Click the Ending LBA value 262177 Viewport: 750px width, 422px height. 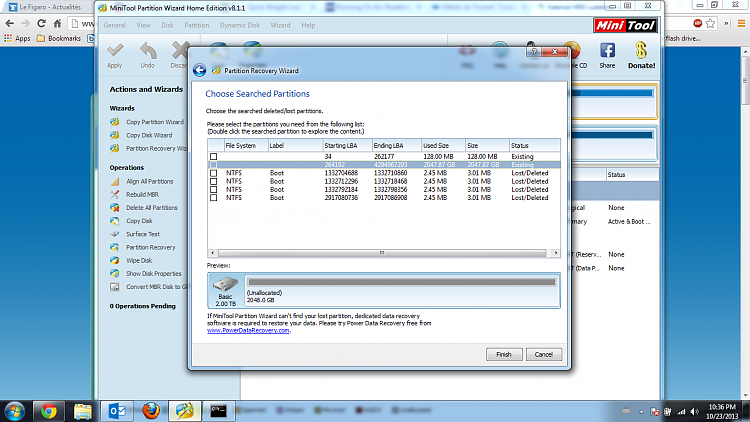[384, 156]
